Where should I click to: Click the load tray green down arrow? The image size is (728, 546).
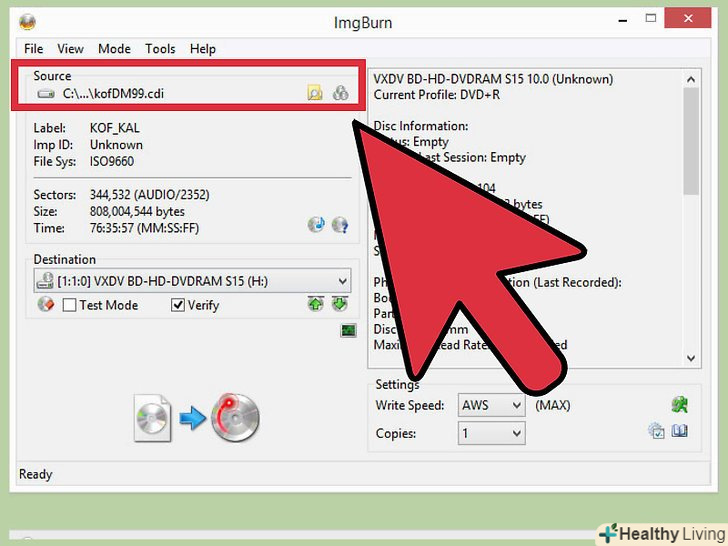[x=340, y=304]
